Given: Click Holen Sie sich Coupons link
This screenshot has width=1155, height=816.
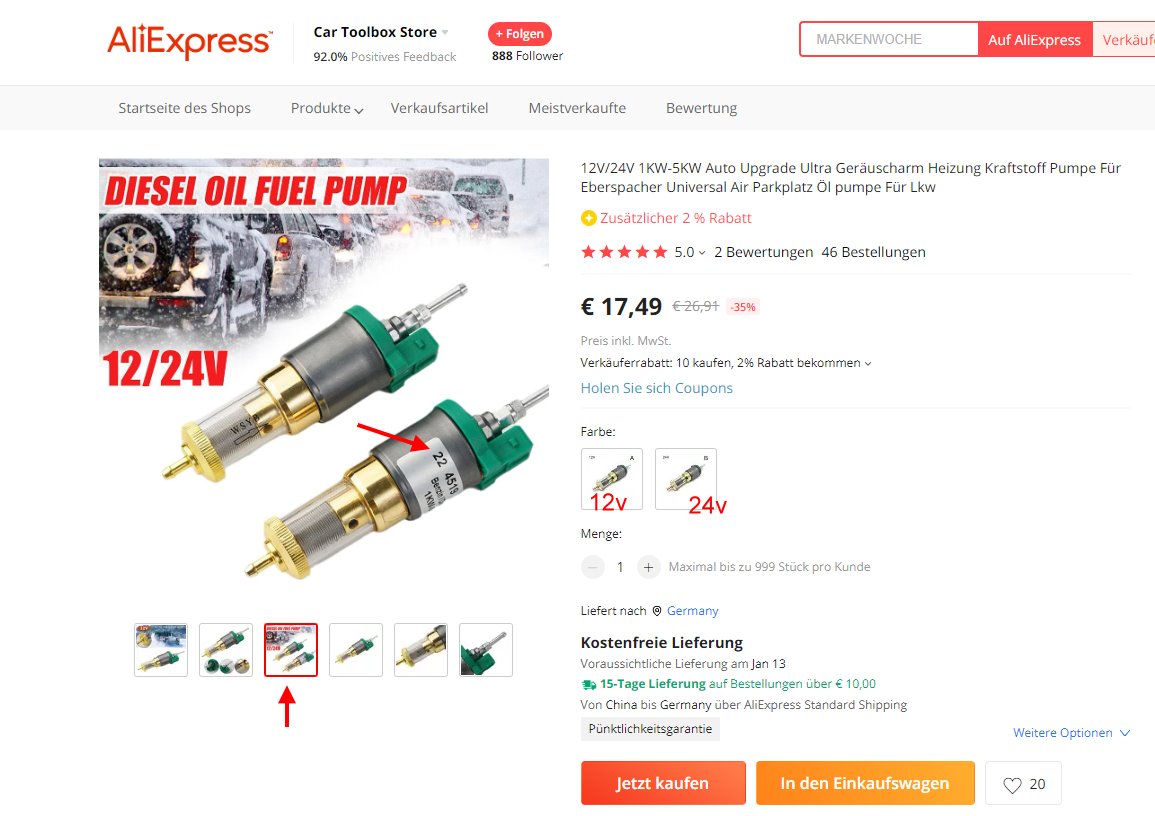Looking at the screenshot, I should [656, 388].
